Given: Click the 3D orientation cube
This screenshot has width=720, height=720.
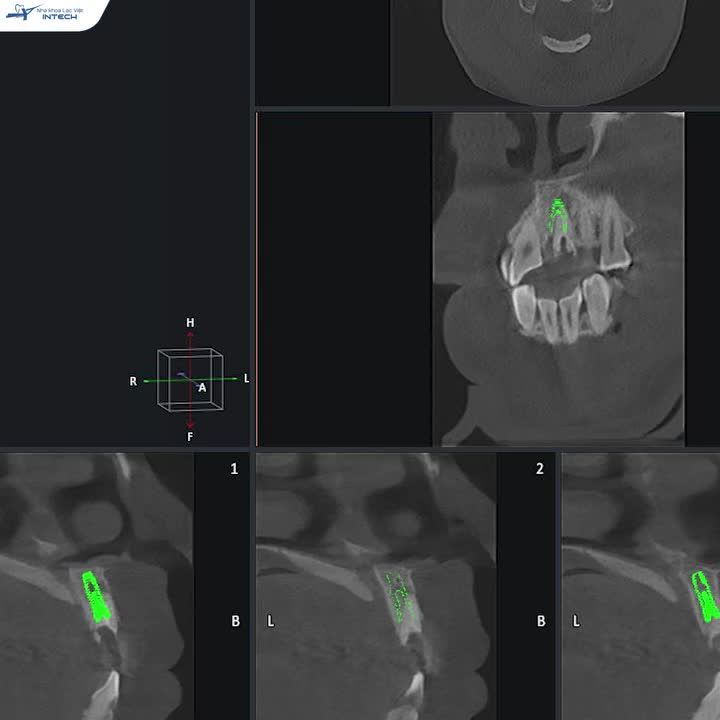Looking at the screenshot, I should click(x=190, y=379).
